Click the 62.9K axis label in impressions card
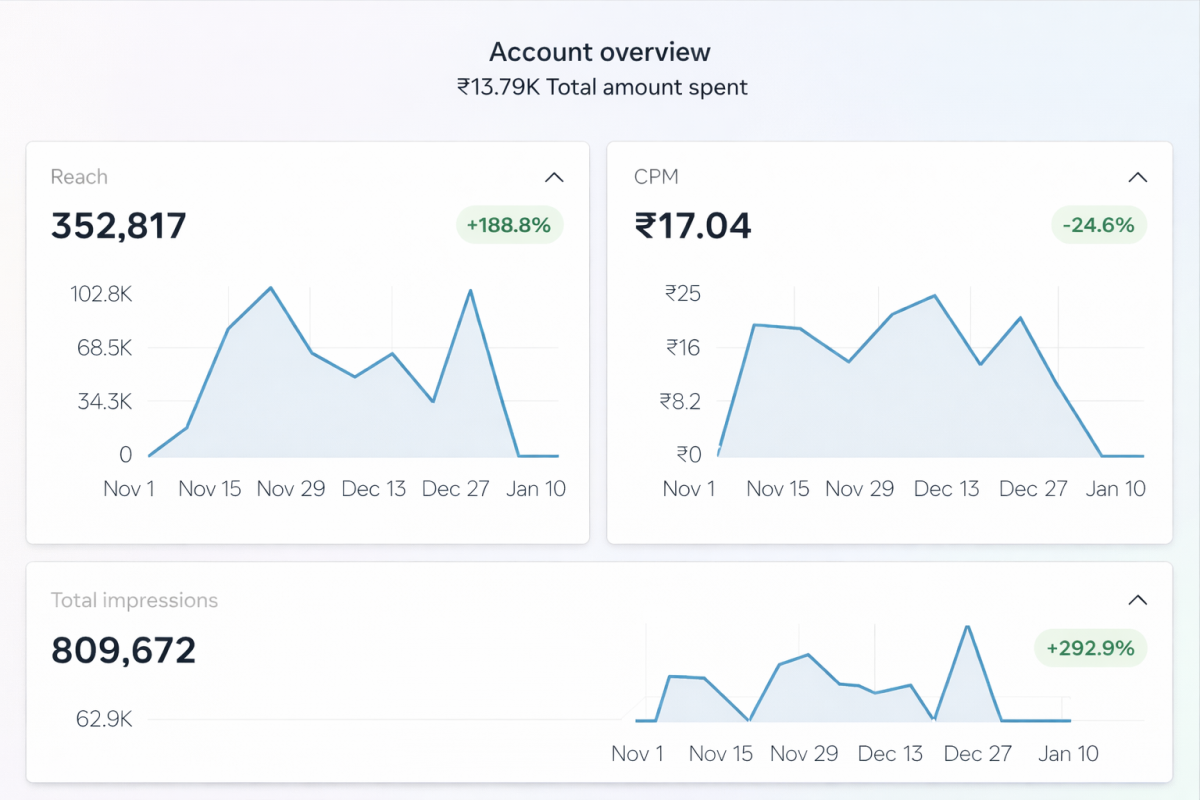The width and height of the screenshot is (1200, 800). [x=104, y=719]
